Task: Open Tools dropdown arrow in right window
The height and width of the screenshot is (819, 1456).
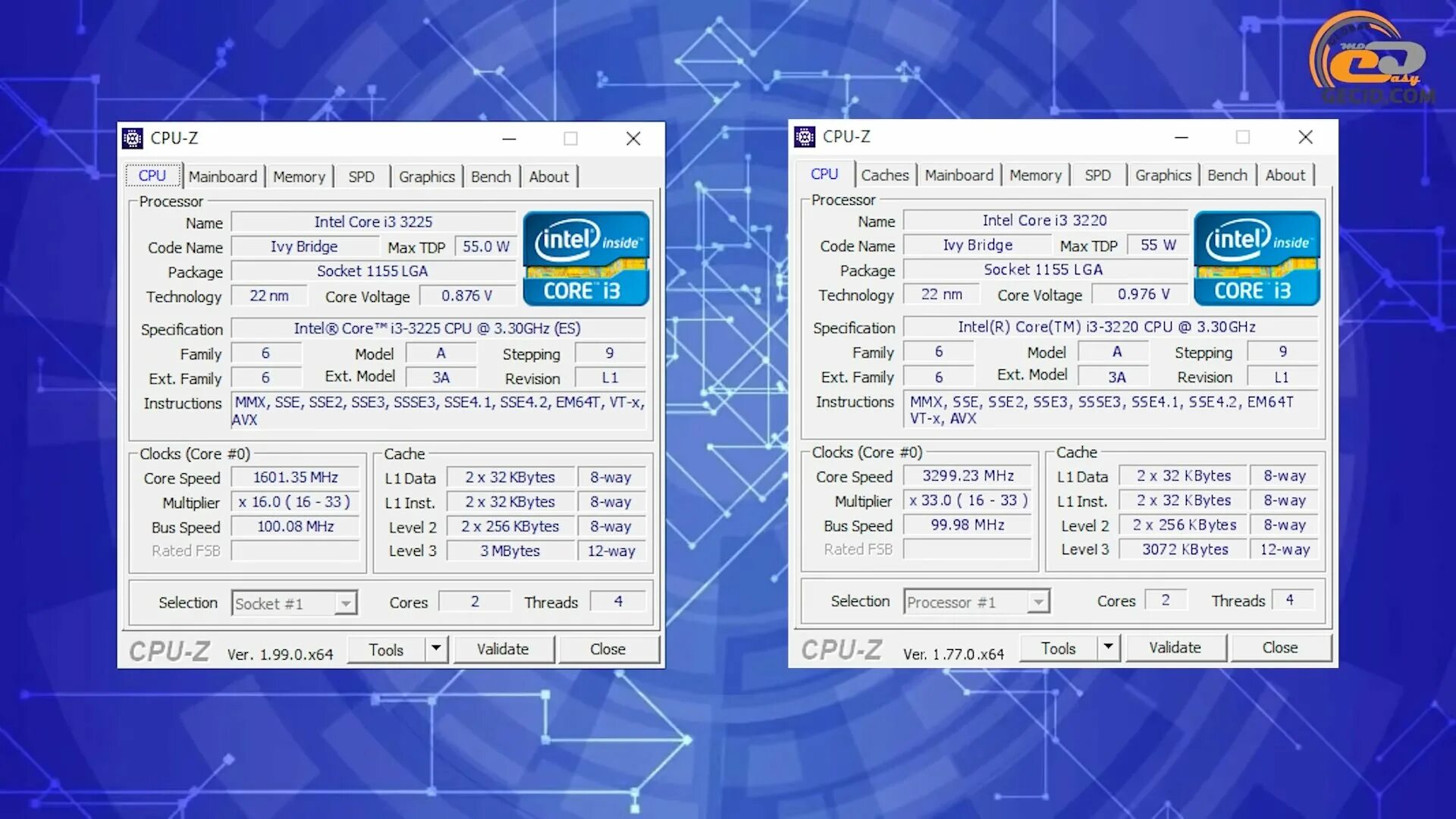Action: (x=1108, y=647)
